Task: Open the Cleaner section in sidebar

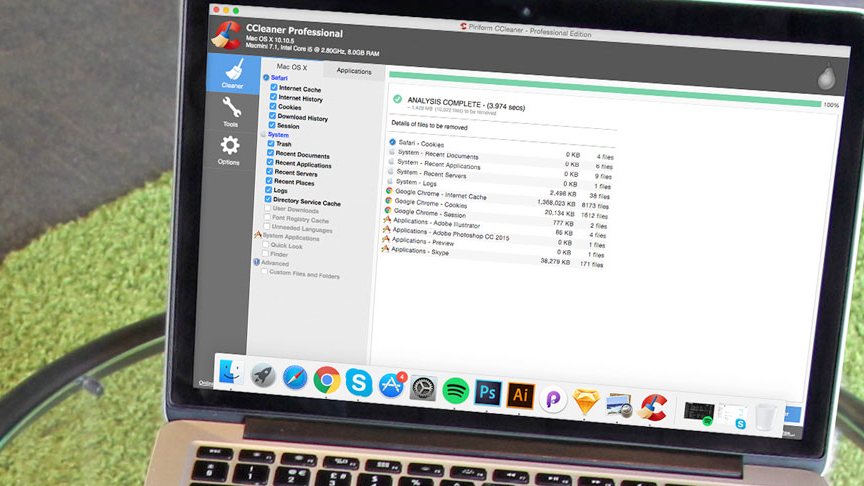Action: point(234,74)
